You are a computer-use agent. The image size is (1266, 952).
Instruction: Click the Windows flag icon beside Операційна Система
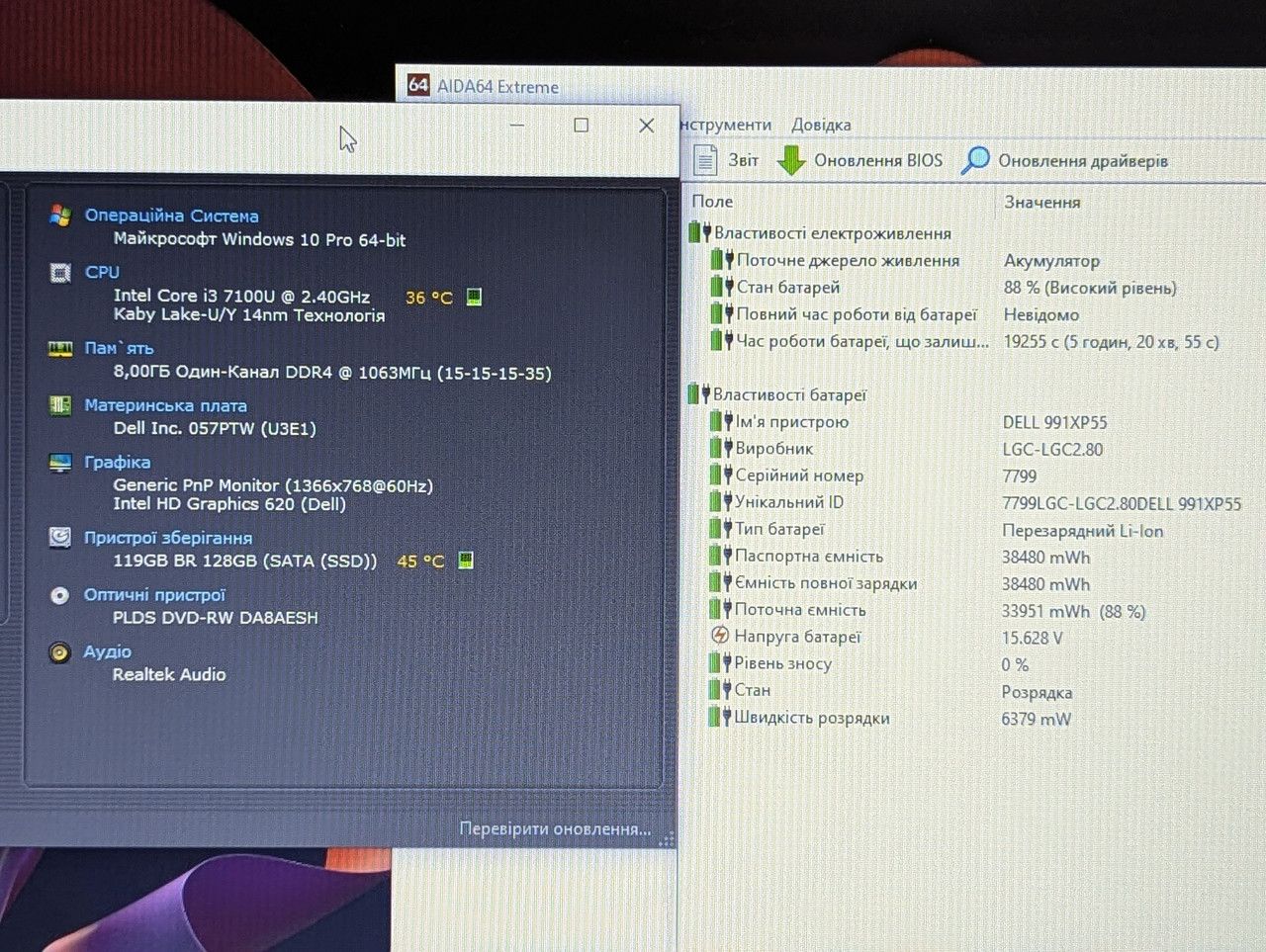point(60,215)
